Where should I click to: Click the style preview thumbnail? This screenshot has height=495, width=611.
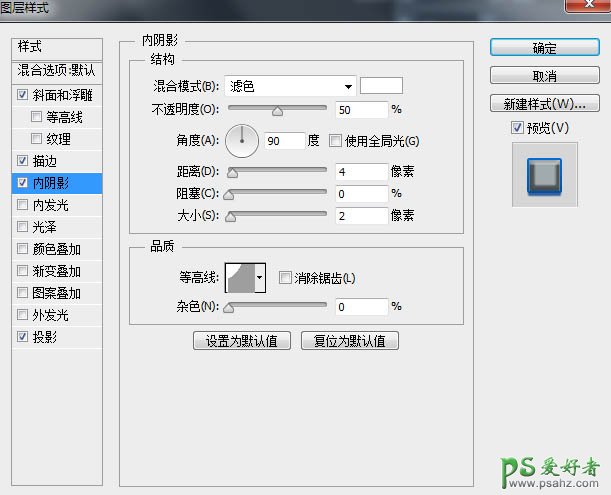tap(544, 174)
